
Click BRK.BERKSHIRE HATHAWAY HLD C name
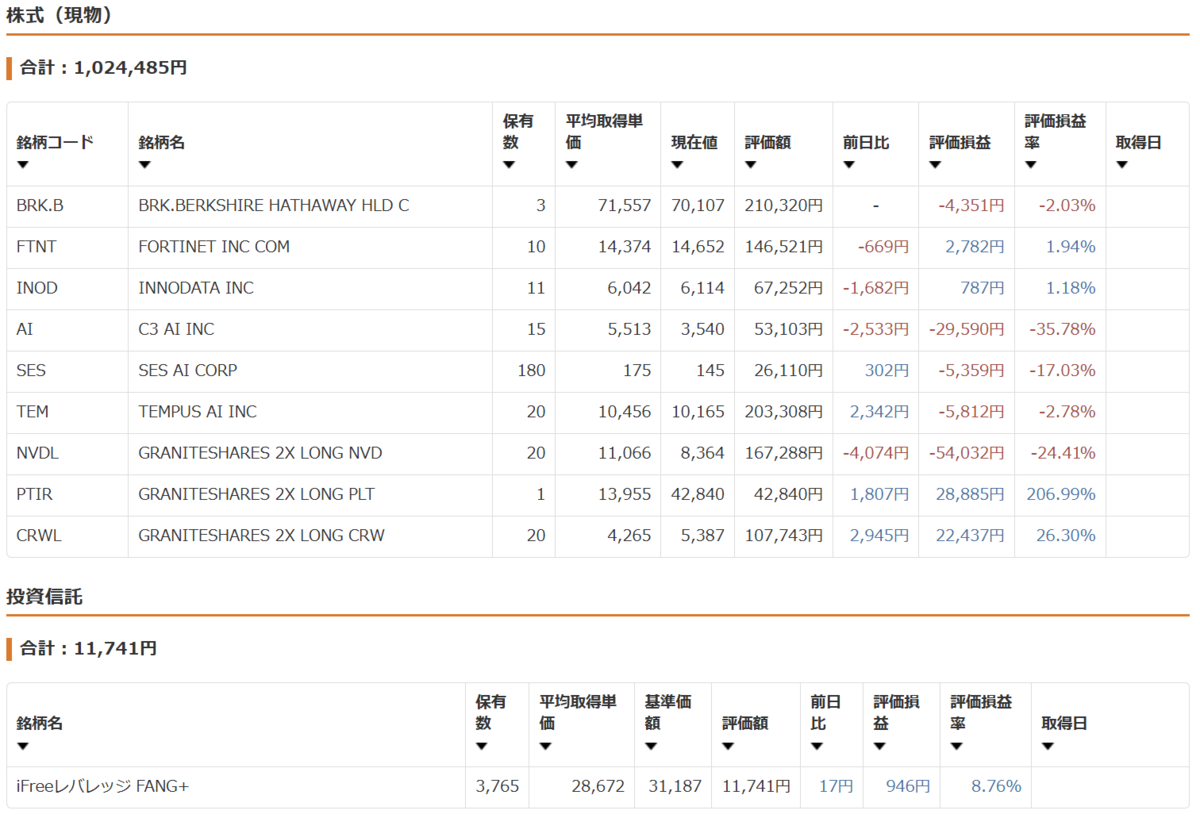click(x=274, y=205)
